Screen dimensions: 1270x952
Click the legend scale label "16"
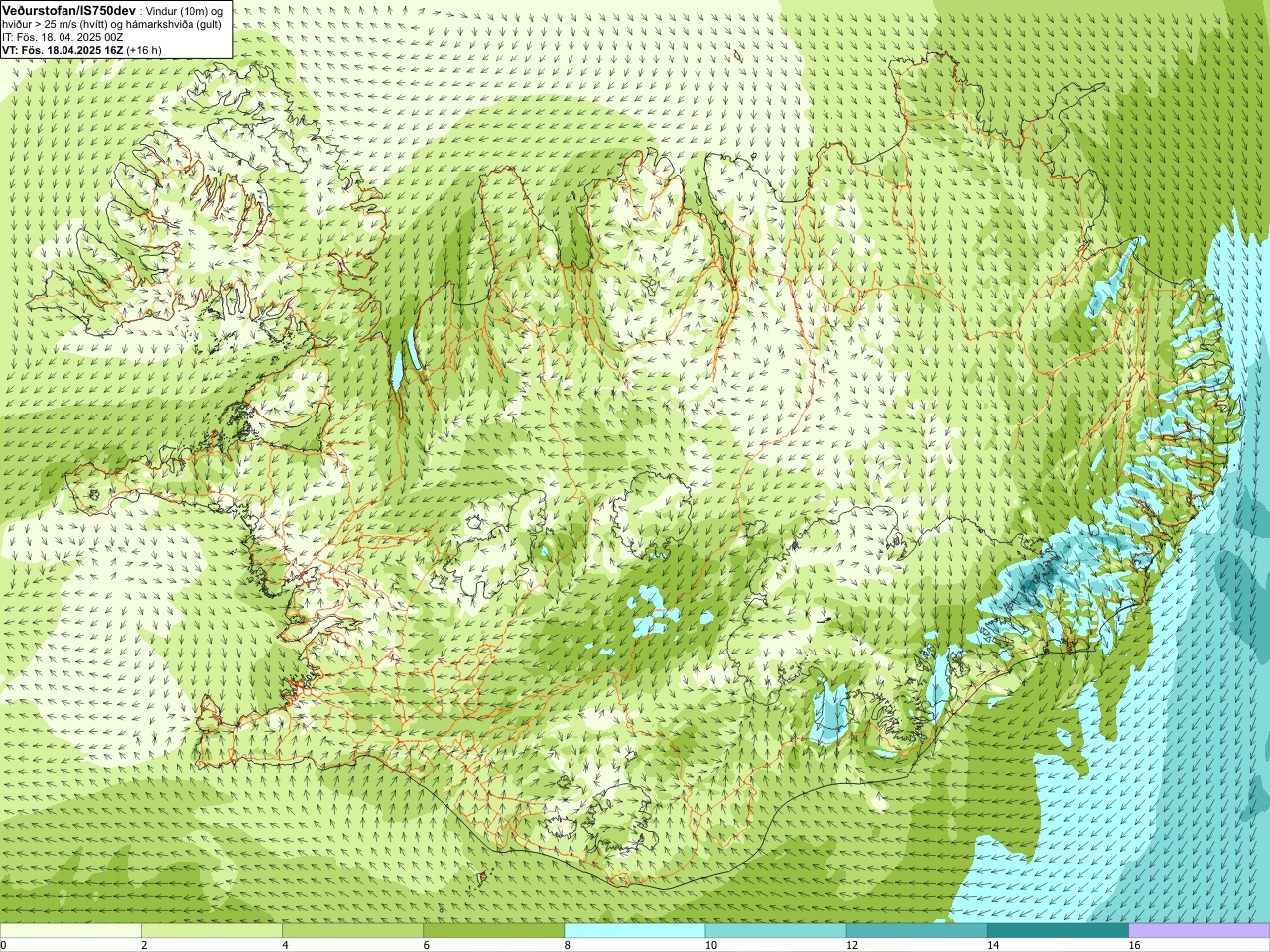click(x=1134, y=945)
